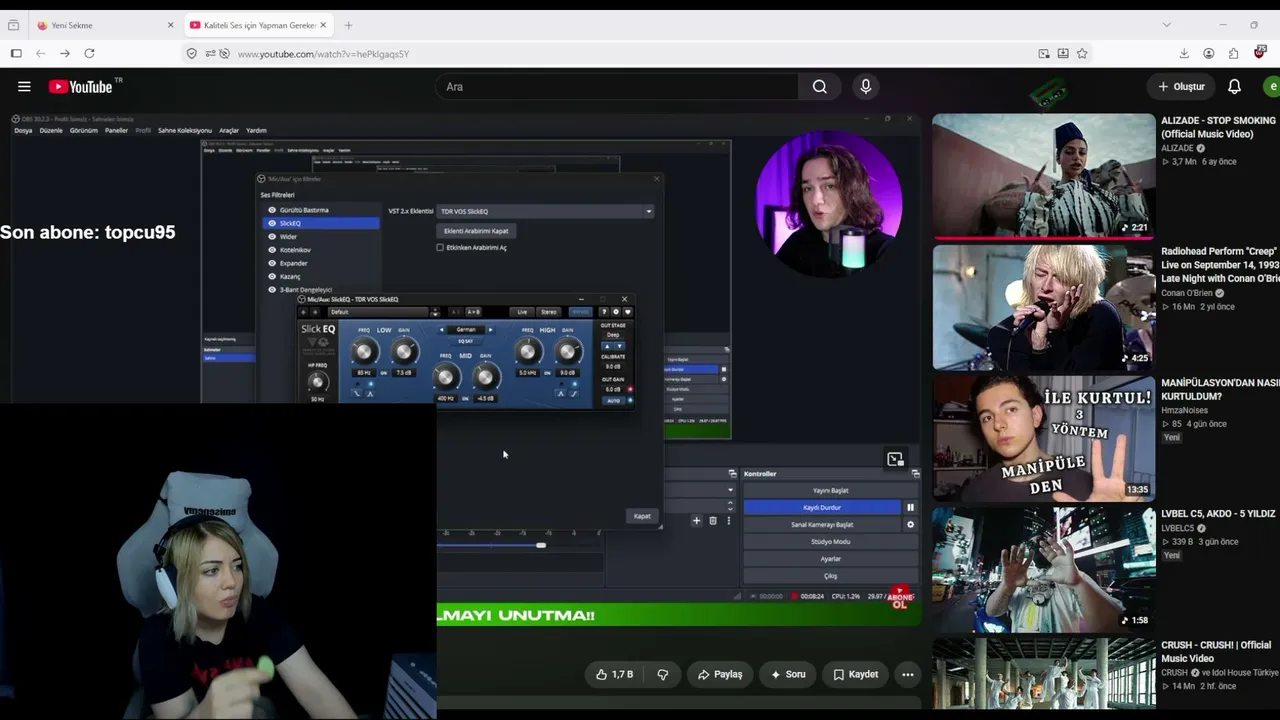The width and height of the screenshot is (1280, 720).
Task: Open the ALIZADE - STOP SMOKING video thumbnail
Action: (1044, 176)
